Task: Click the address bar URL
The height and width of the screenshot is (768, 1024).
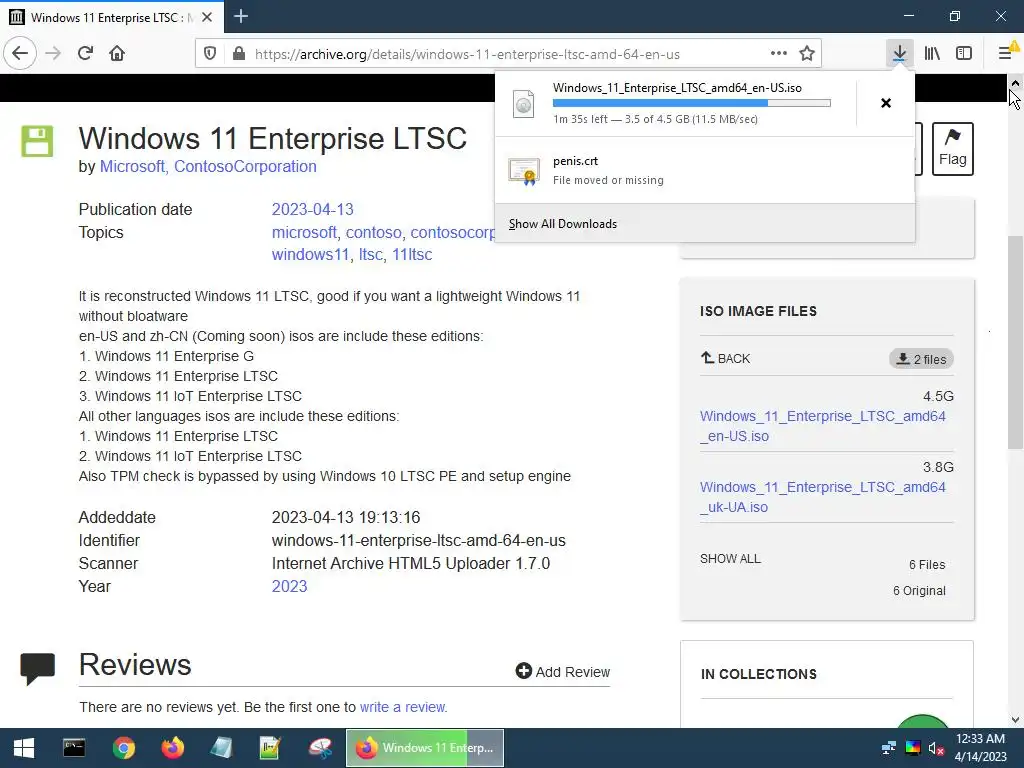Action: pyautogui.click(x=467, y=54)
